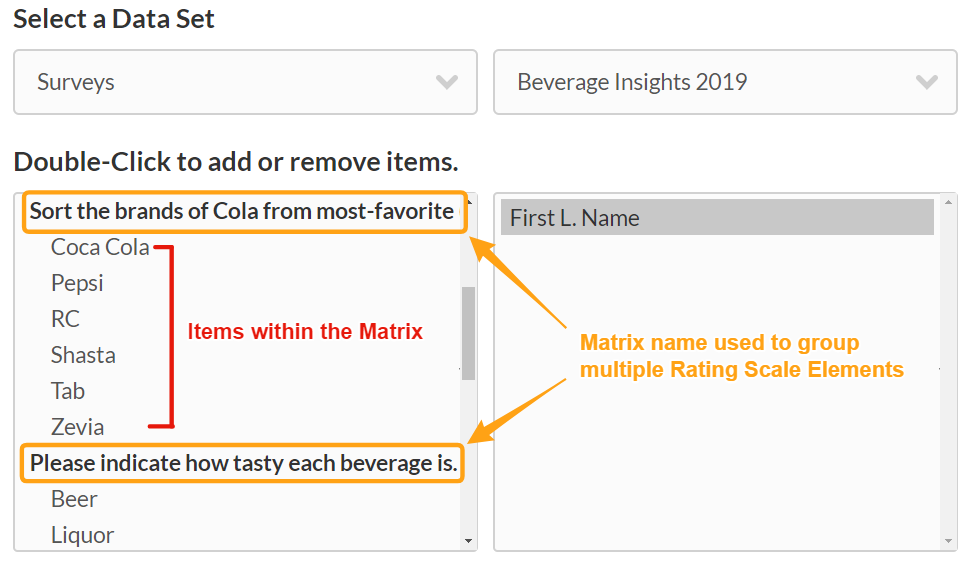Select the RC list item
This screenshot has height=566, width=971.
click(65, 319)
